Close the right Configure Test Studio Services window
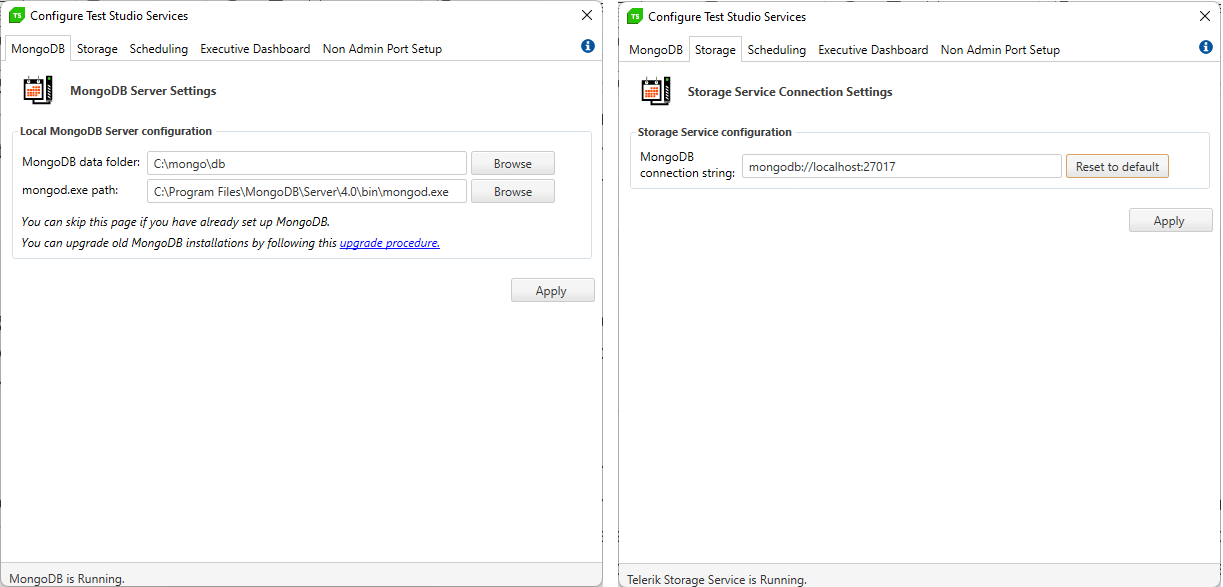This screenshot has height=587, width=1223. pyautogui.click(x=1205, y=16)
